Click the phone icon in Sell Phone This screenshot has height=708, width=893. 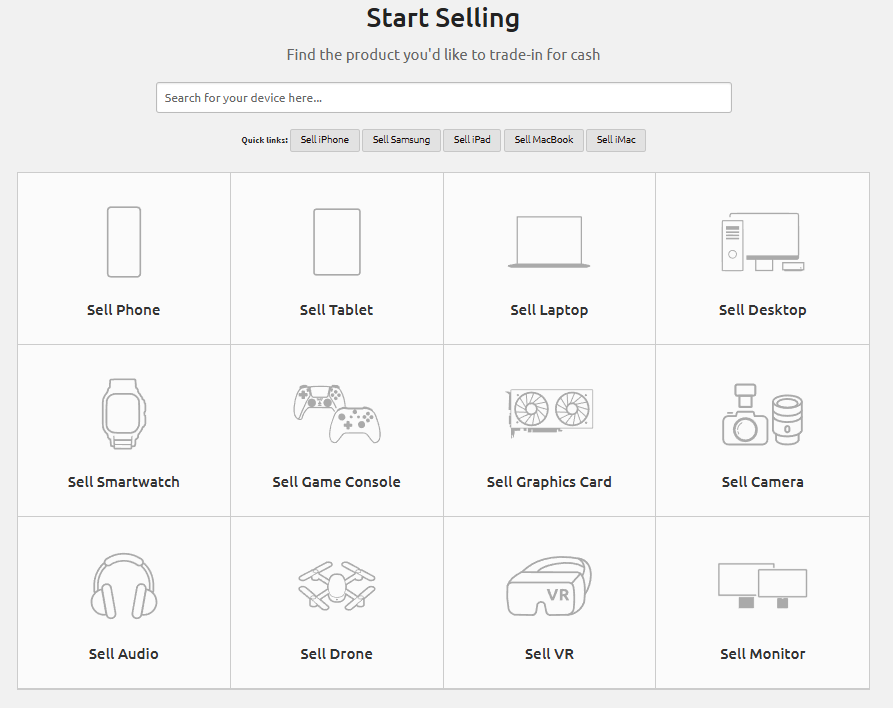pyautogui.click(x=124, y=242)
